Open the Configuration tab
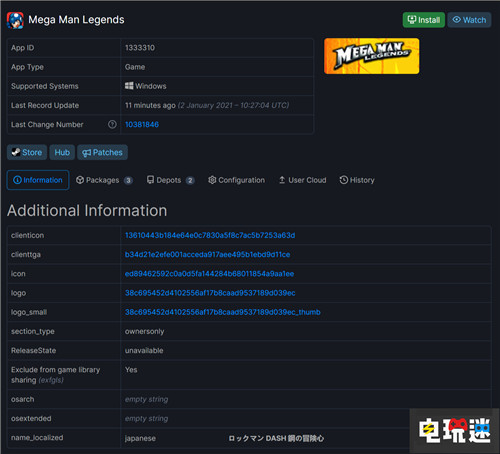This screenshot has height=454, width=500. tap(236, 180)
